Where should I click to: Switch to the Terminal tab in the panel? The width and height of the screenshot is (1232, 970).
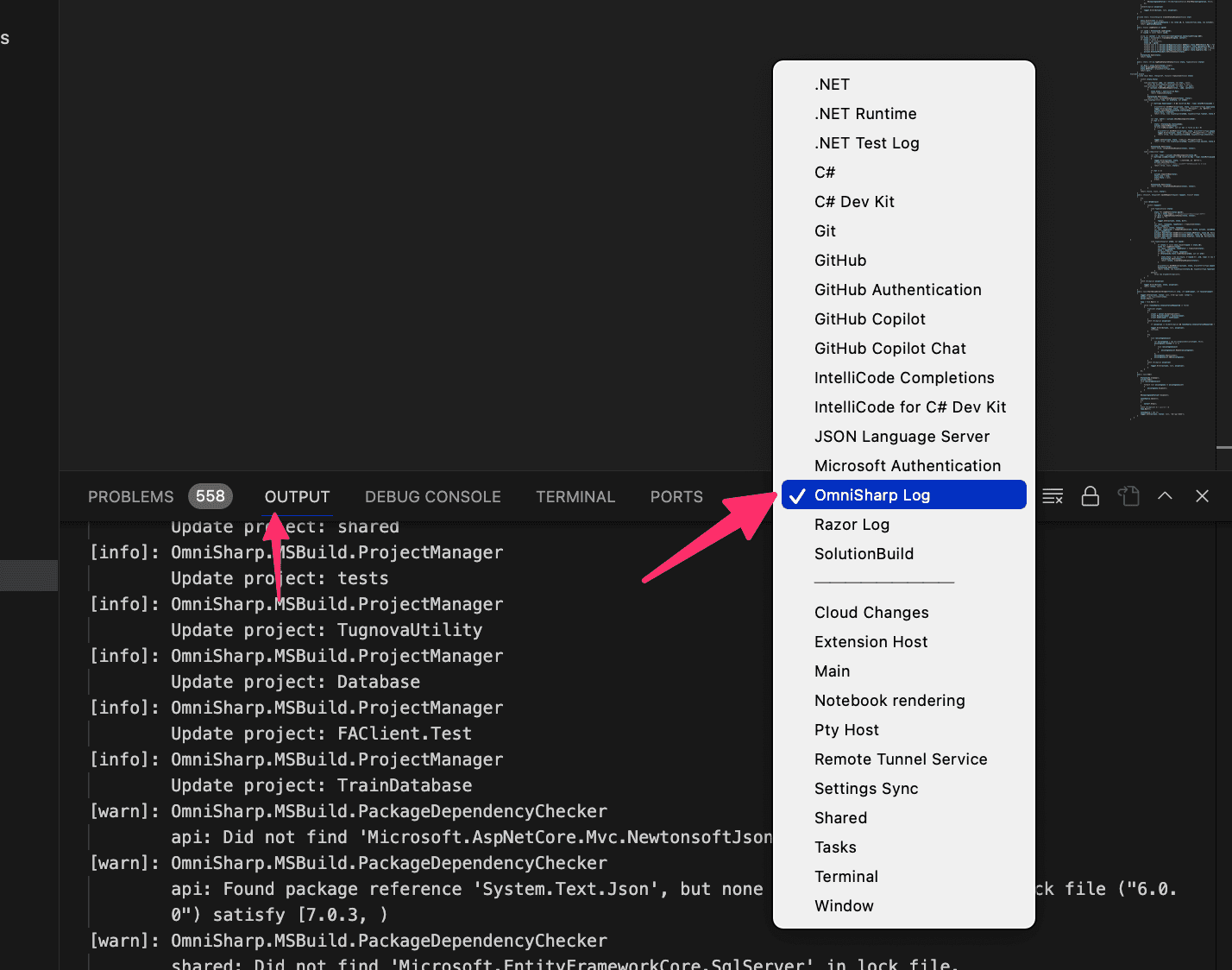tap(575, 497)
